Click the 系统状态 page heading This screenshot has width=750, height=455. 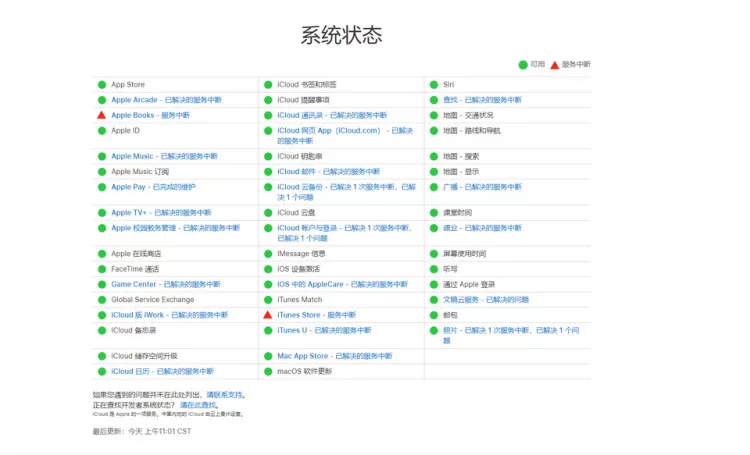(x=342, y=35)
